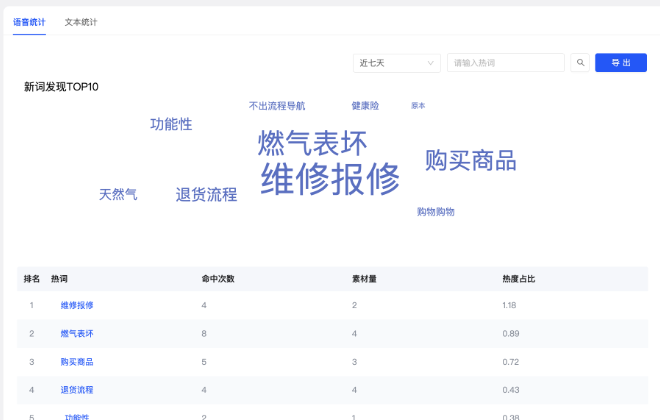Click 购物购物 in the word cloud
The height and width of the screenshot is (420, 660).
tap(435, 212)
